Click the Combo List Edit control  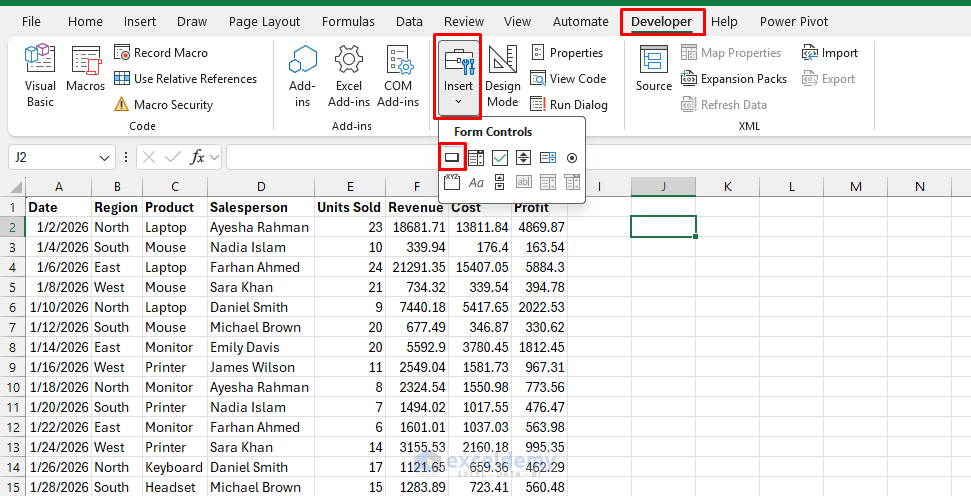click(x=547, y=181)
